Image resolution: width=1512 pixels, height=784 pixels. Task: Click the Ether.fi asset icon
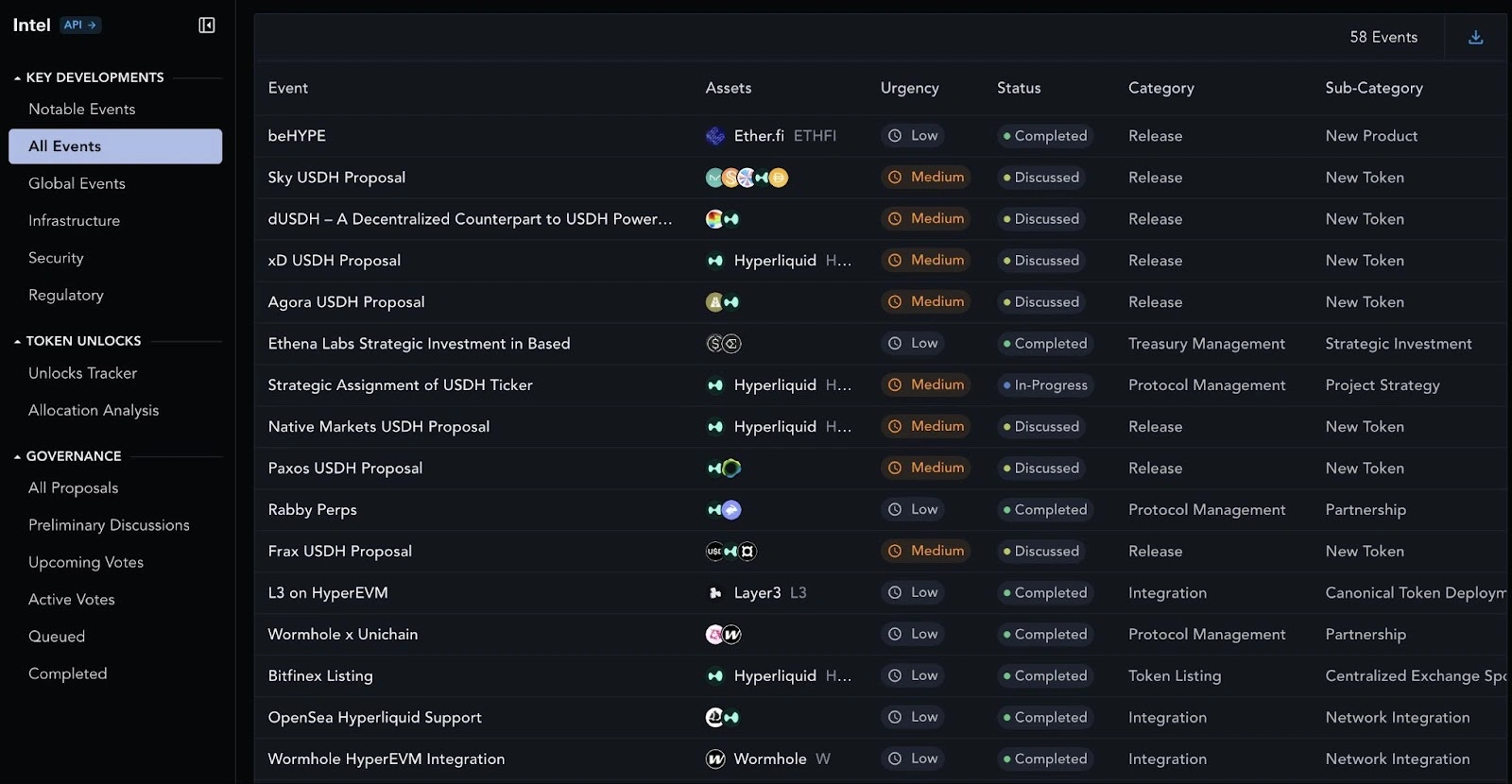(715, 136)
